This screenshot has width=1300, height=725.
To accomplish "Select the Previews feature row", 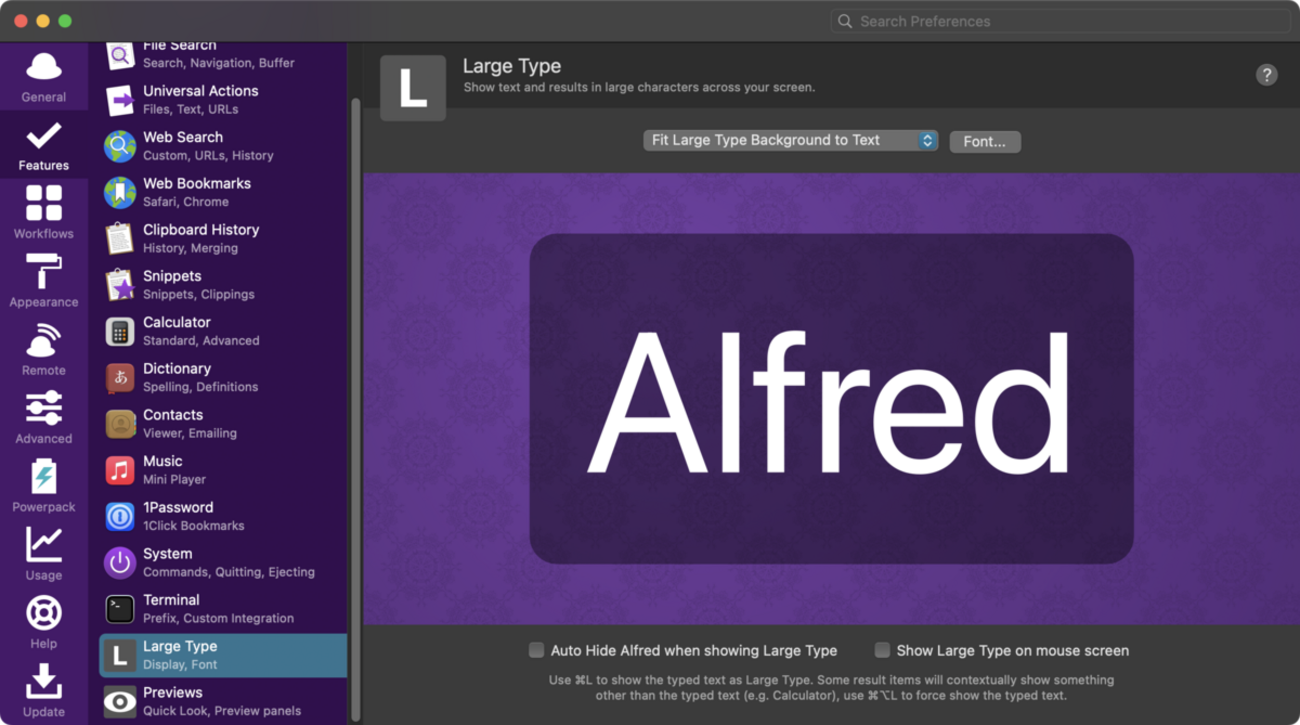I will (223, 701).
